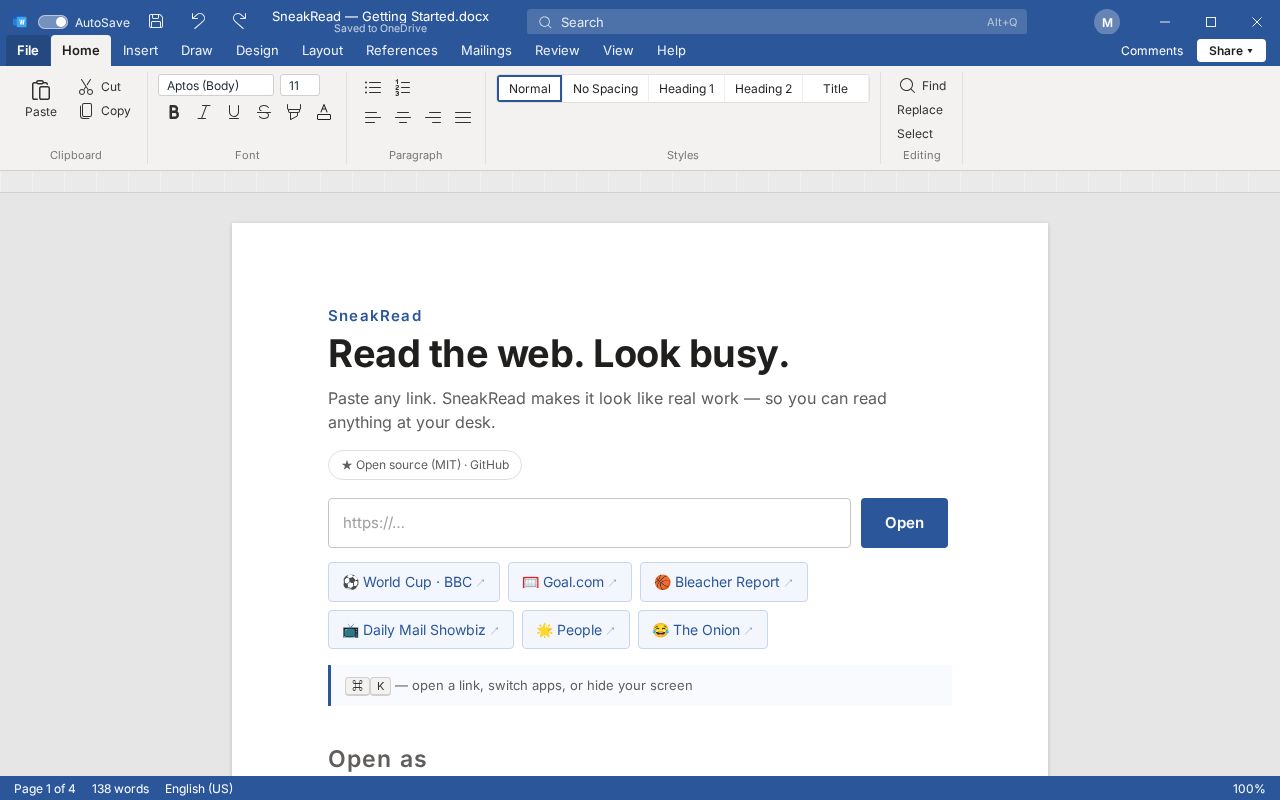Apply strikethrough formatting
This screenshot has width=1280, height=800.
coord(264,113)
